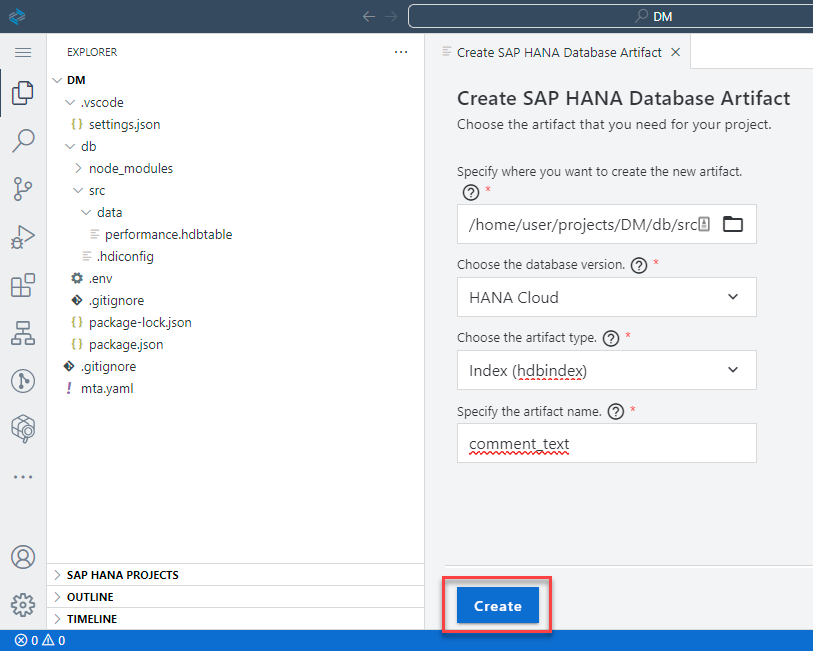Open the Accounts icon
Image resolution: width=813 pixels, height=651 pixels.
[x=23, y=557]
